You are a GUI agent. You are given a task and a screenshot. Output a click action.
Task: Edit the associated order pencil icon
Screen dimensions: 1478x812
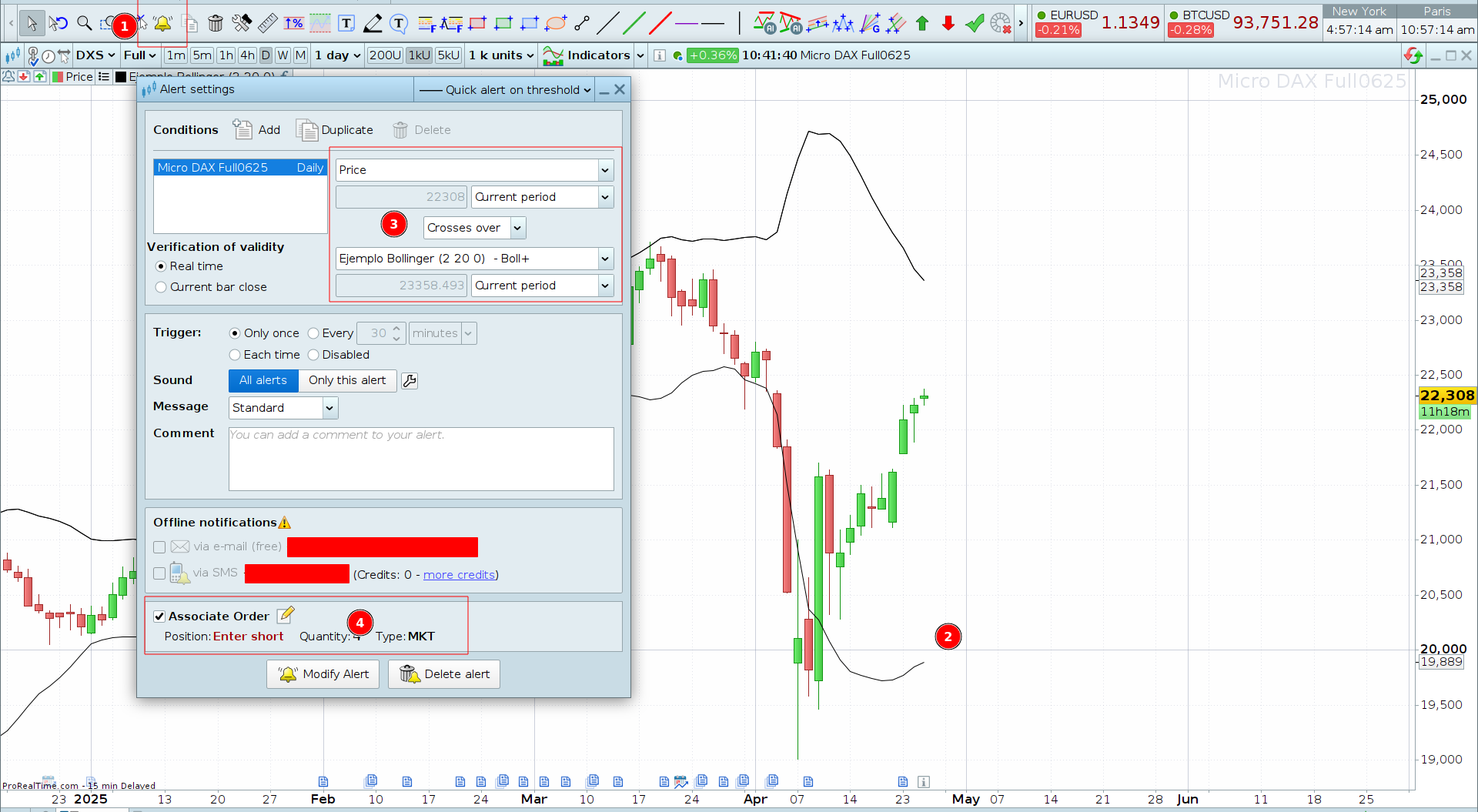point(286,614)
